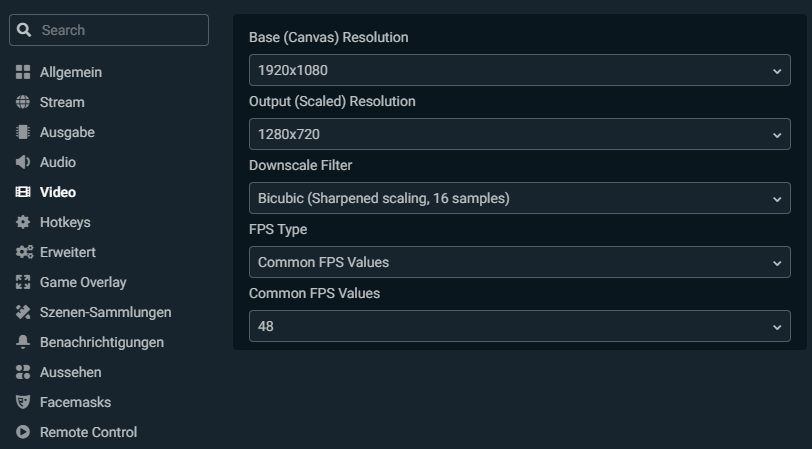Open the Downscale Filter dropdown

click(x=519, y=198)
